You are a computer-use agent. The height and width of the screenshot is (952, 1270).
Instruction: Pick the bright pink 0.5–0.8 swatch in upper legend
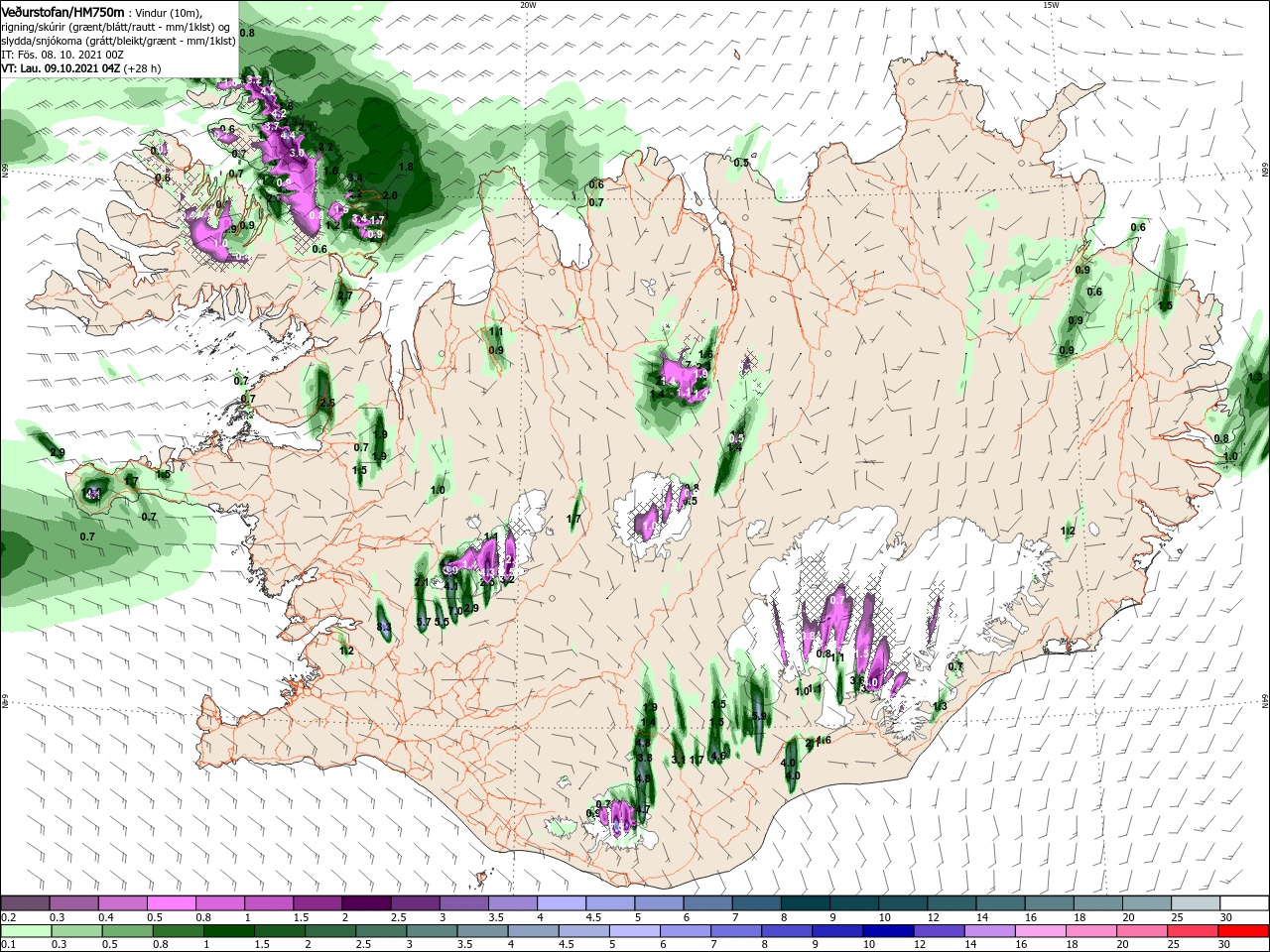click(x=171, y=903)
